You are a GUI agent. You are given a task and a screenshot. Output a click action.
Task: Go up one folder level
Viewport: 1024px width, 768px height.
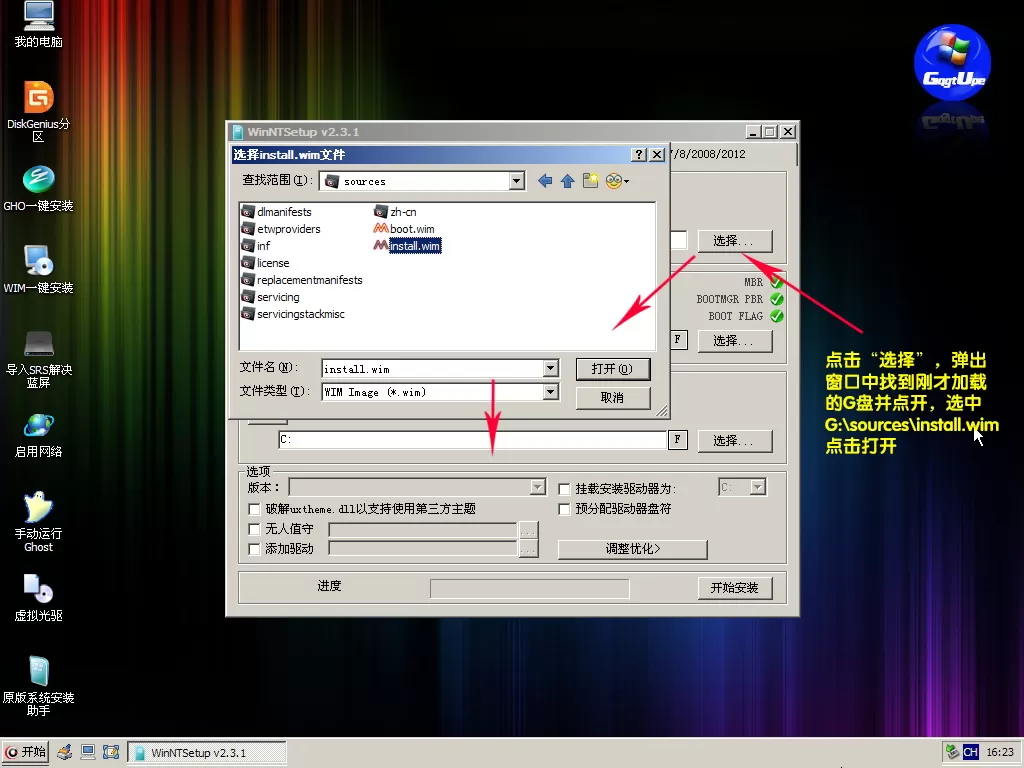pos(567,181)
